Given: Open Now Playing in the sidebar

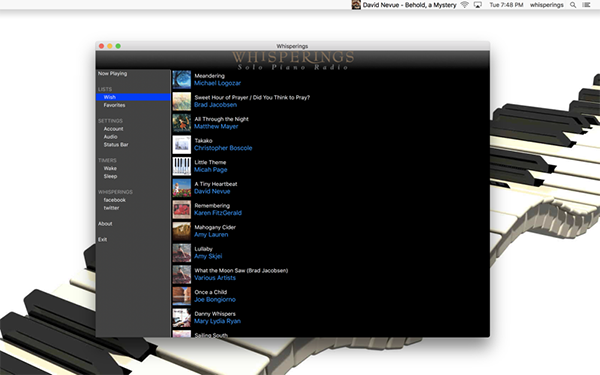Looking at the screenshot, I should pyautogui.click(x=112, y=73).
